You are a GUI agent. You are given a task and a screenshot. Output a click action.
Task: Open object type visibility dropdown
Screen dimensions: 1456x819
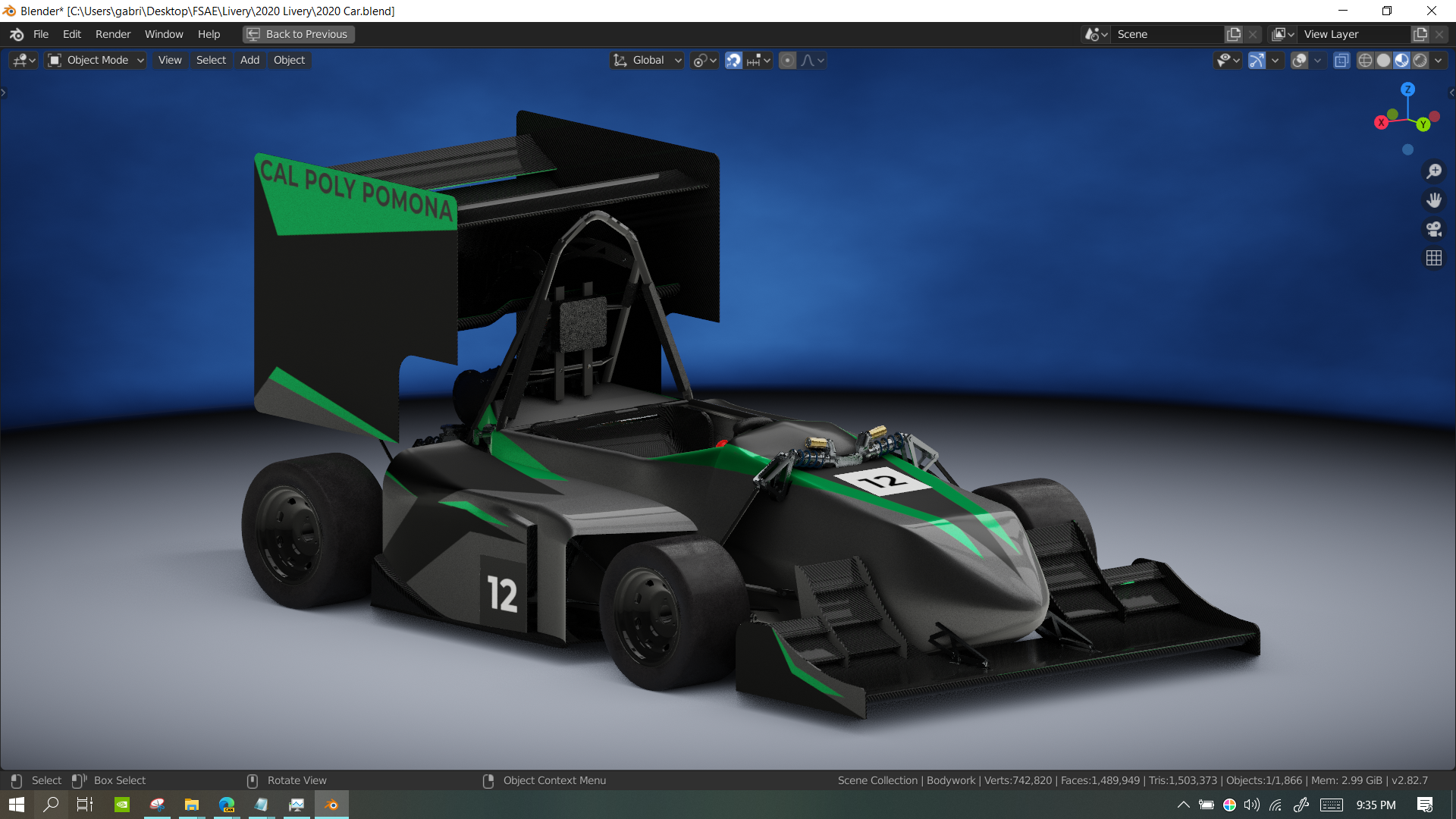coord(1228,60)
